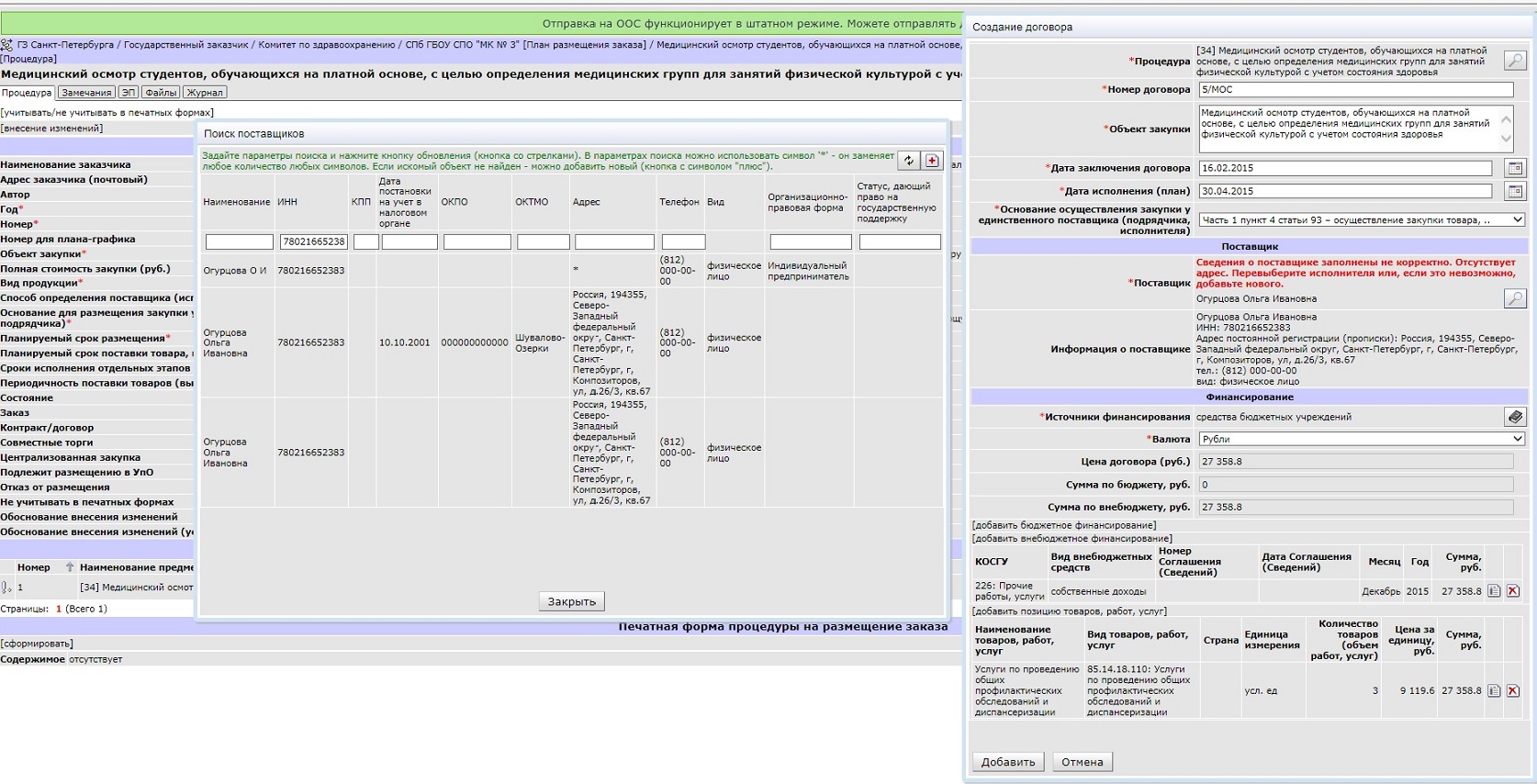The width and height of the screenshot is (1537, 784).
Task: Focus the tax registration date filter field
Action: click(409, 241)
